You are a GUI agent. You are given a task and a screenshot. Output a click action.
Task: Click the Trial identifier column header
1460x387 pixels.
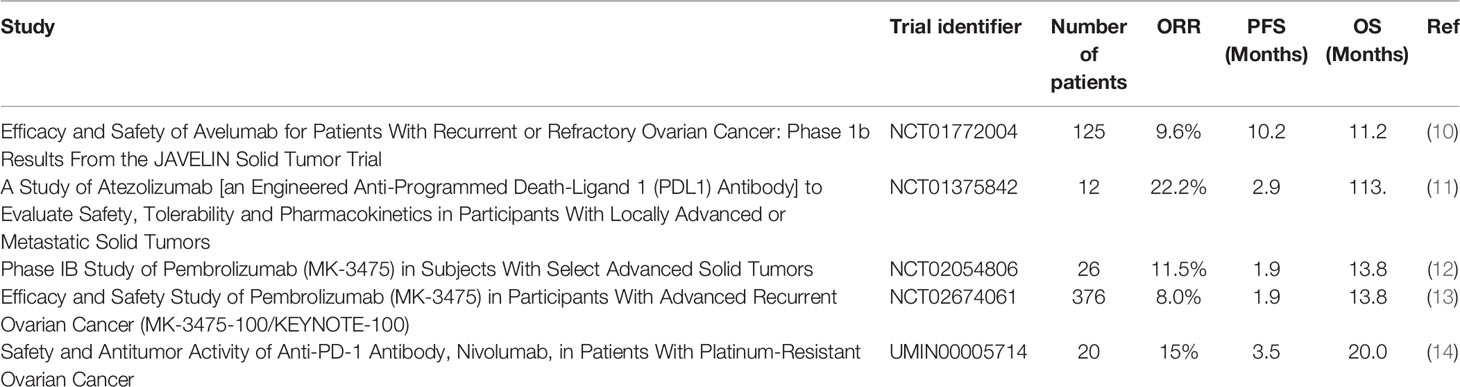[x=955, y=27]
